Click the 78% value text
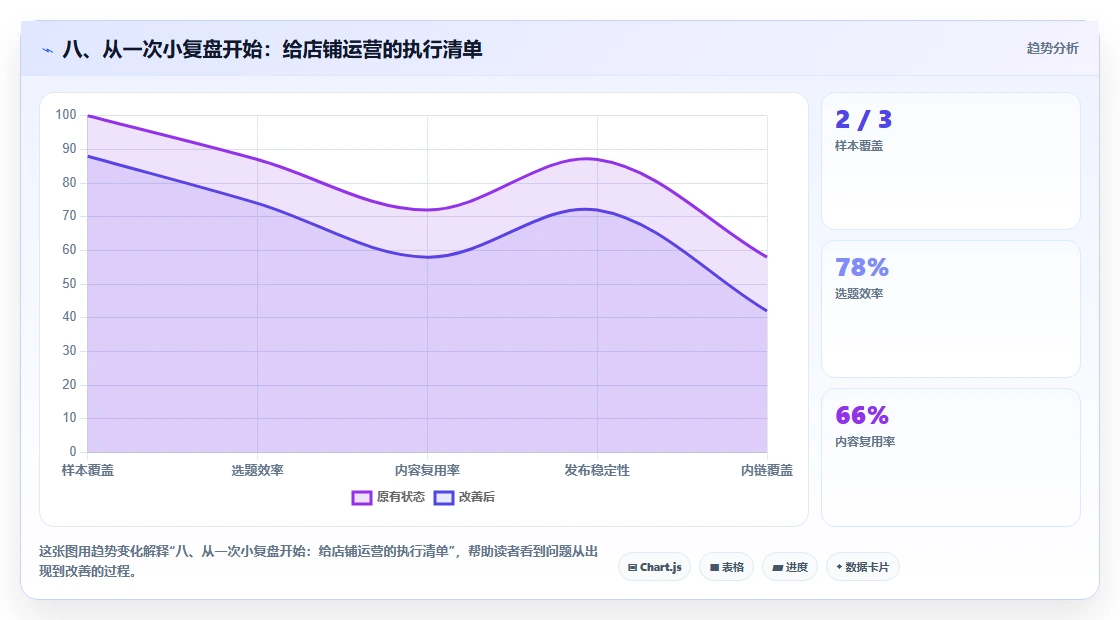 [862, 267]
